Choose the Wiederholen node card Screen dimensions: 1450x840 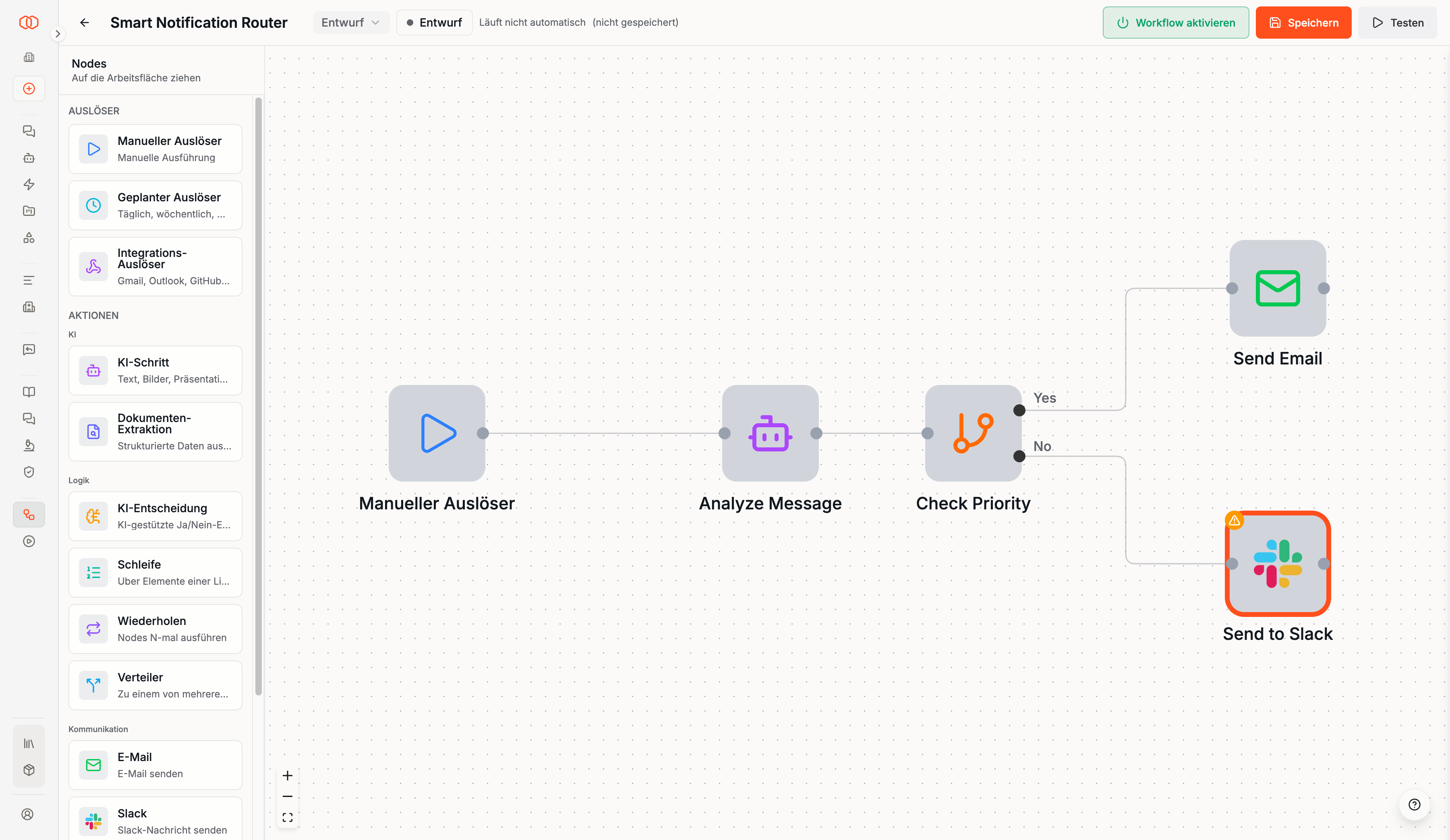pos(155,629)
